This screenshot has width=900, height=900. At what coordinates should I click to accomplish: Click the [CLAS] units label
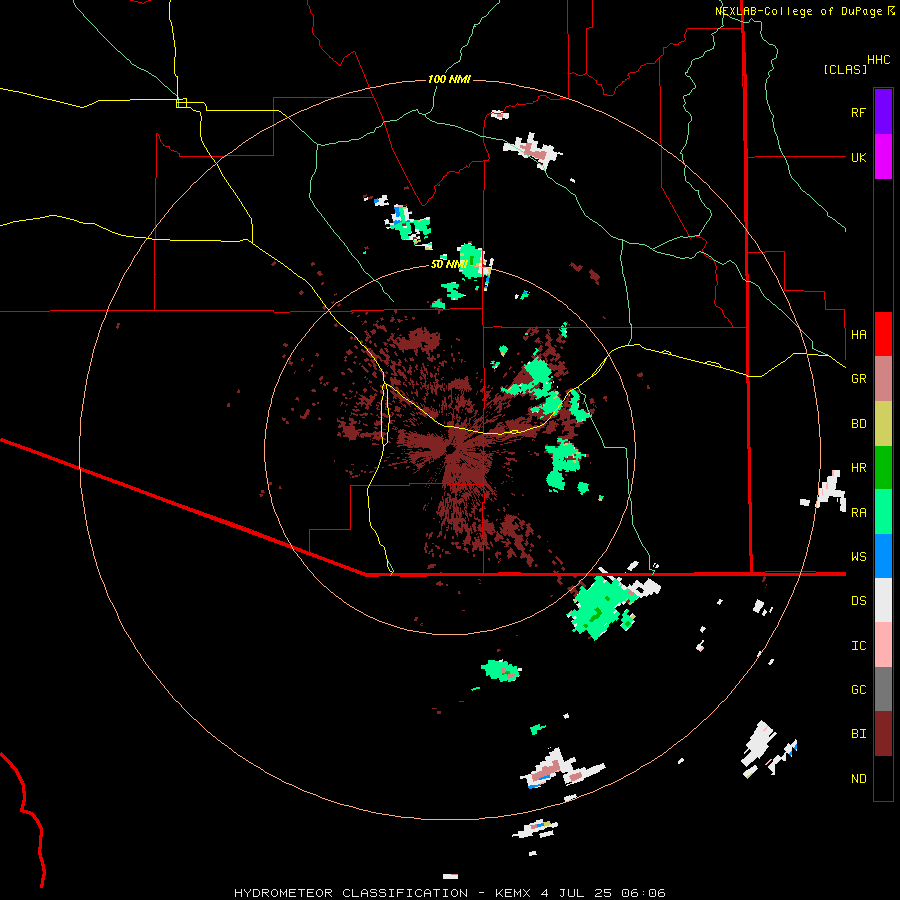pyautogui.click(x=845, y=69)
